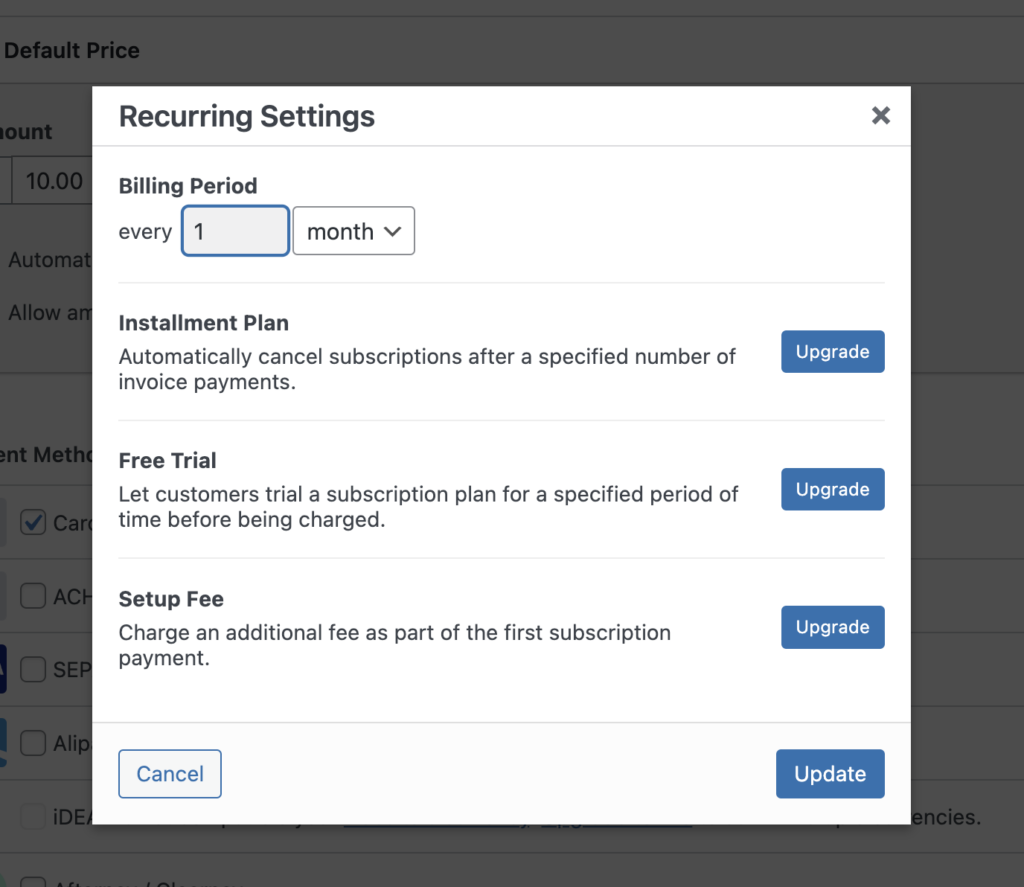Screen dimensions: 1024x887
Task: Click the Setup Fee heading
Action: coord(171,599)
